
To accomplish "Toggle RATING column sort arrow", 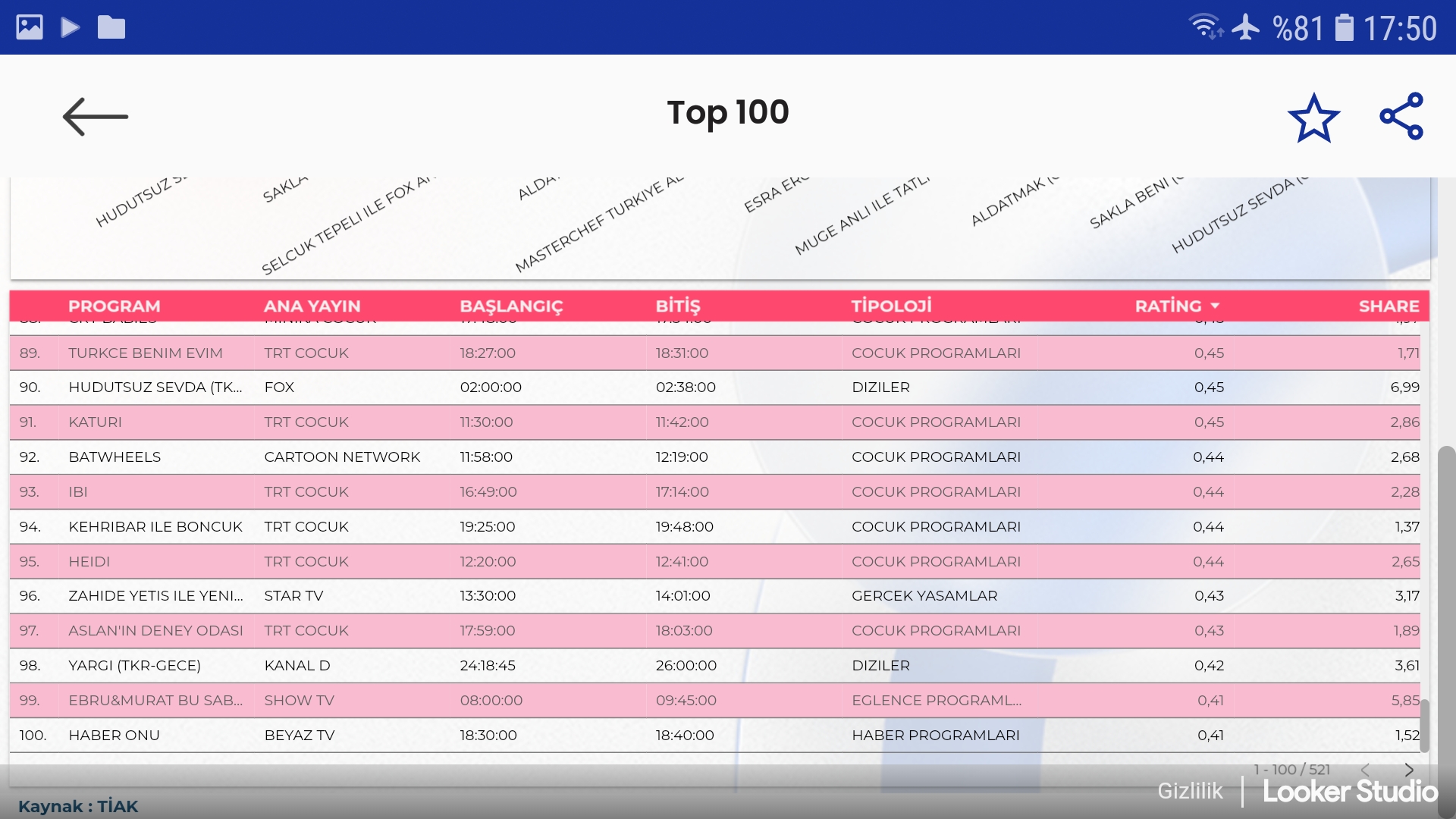I will click(x=1216, y=306).
